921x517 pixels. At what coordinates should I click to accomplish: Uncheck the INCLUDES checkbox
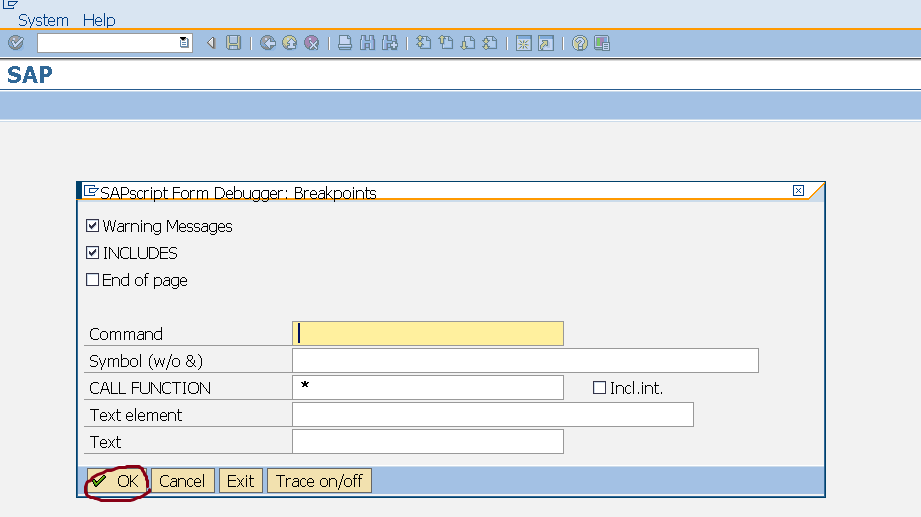pos(92,253)
